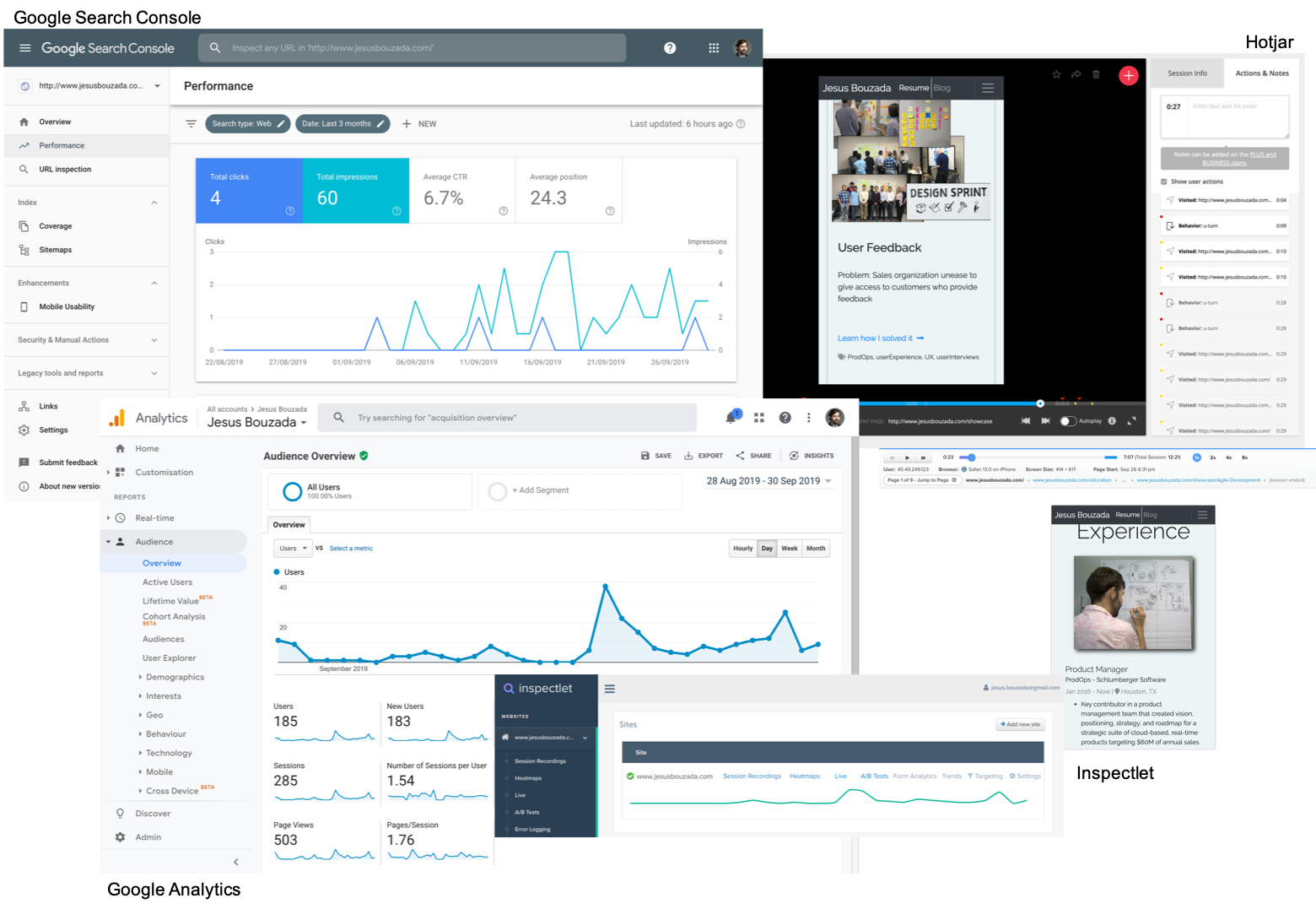Open the Coverage report in Search Console
The height and width of the screenshot is (909, 1316).
tap(56, 225)
